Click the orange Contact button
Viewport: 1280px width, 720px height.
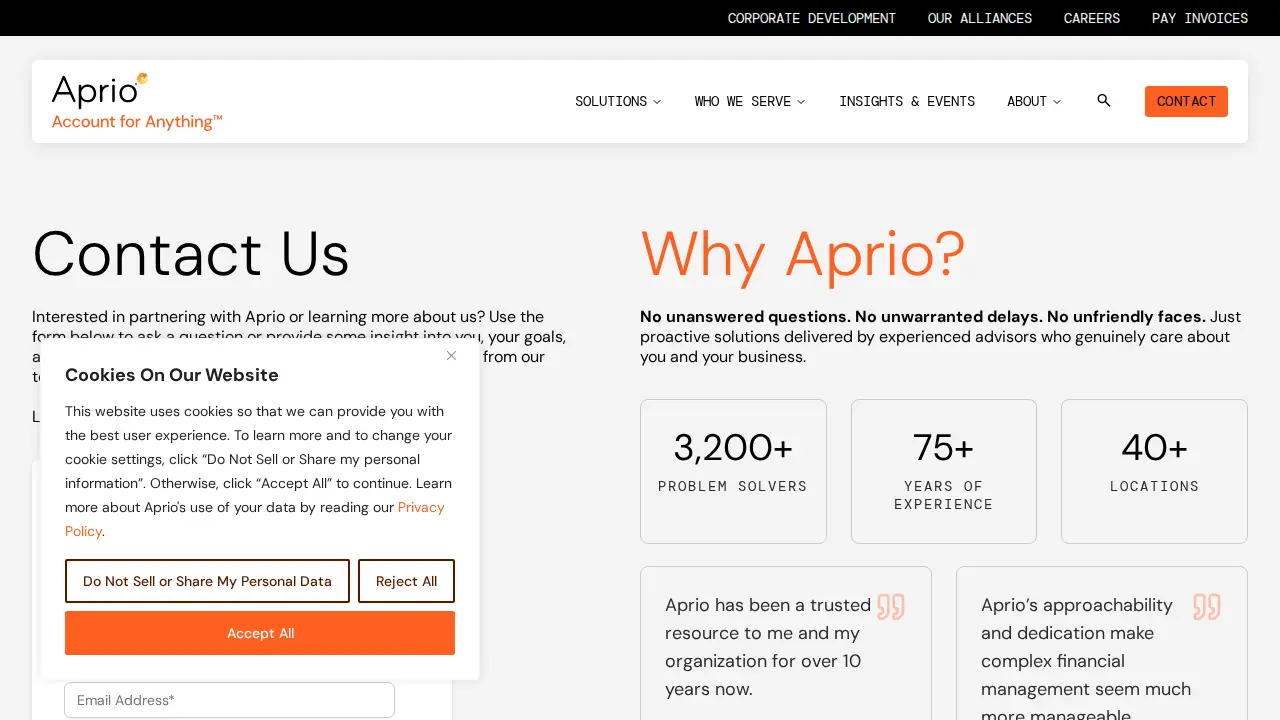1186,101
